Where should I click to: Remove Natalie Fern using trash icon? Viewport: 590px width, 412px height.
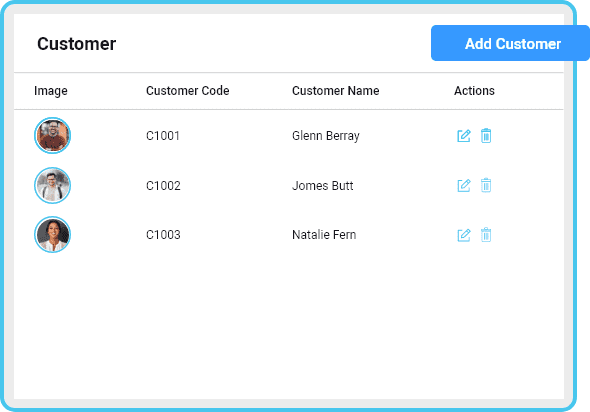click(486, 235)
